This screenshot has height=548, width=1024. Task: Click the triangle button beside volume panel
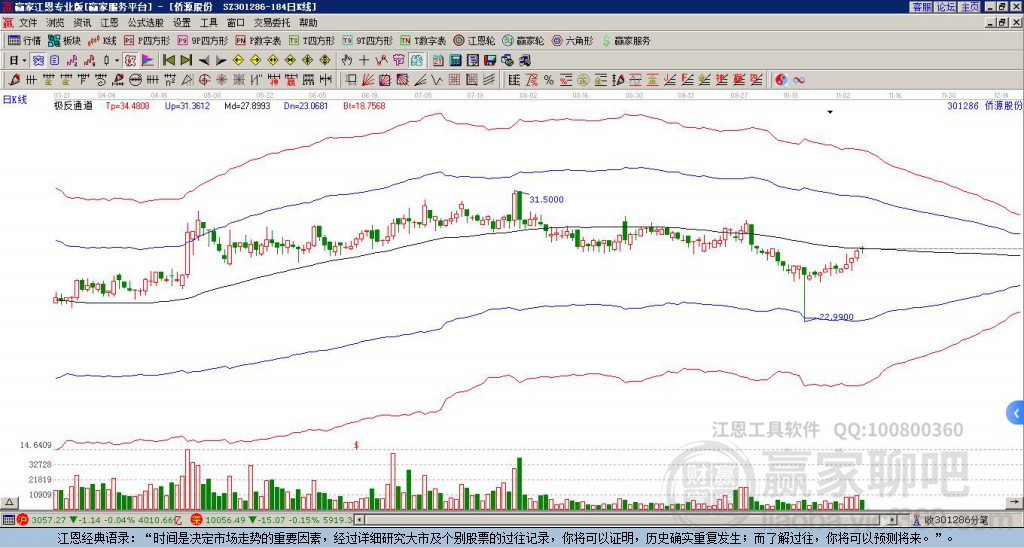(9, 502)
